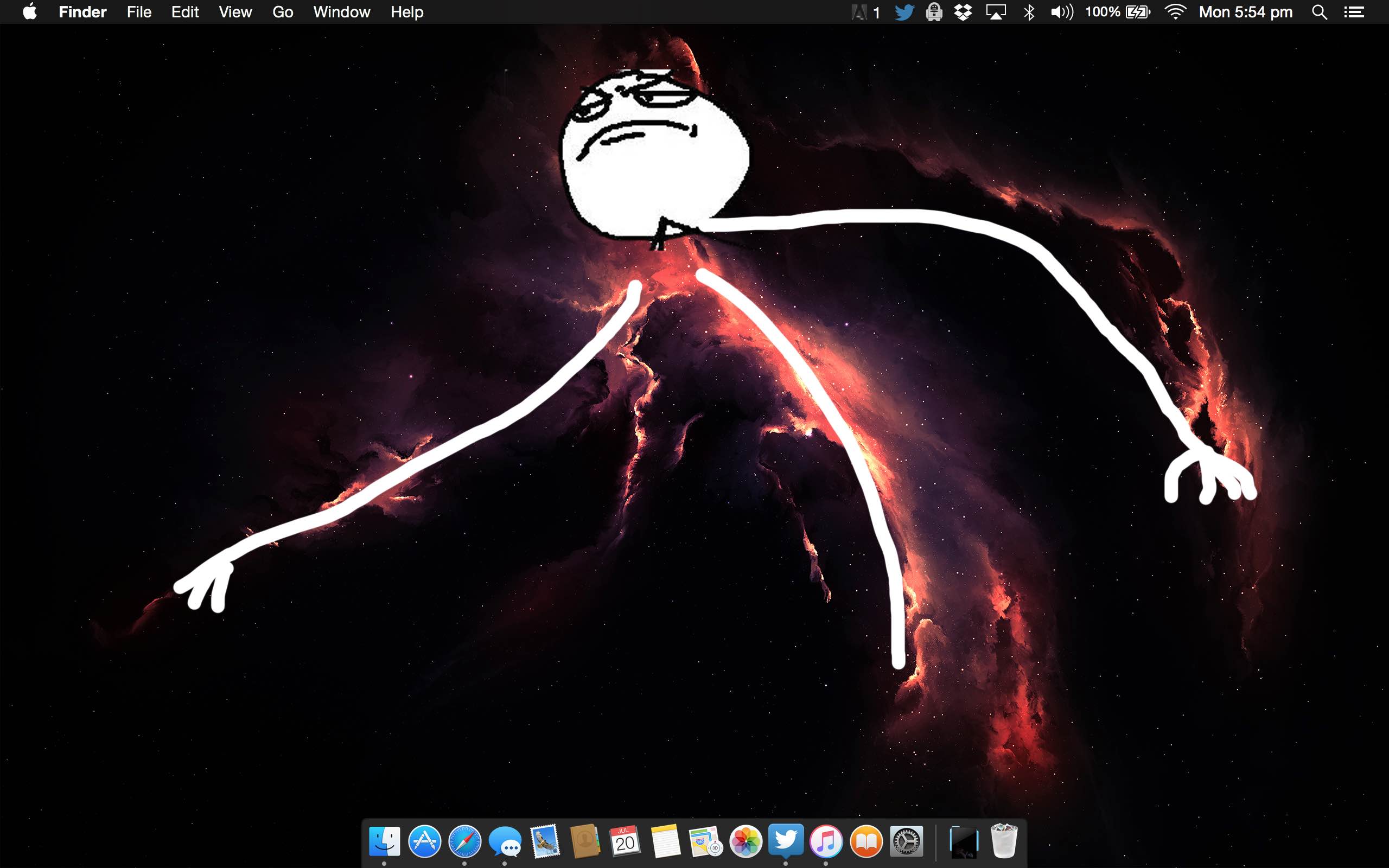Open Calendar showing Jul 20 in Dock
This screenshot has width=1389, height=868.
[625, 841]
